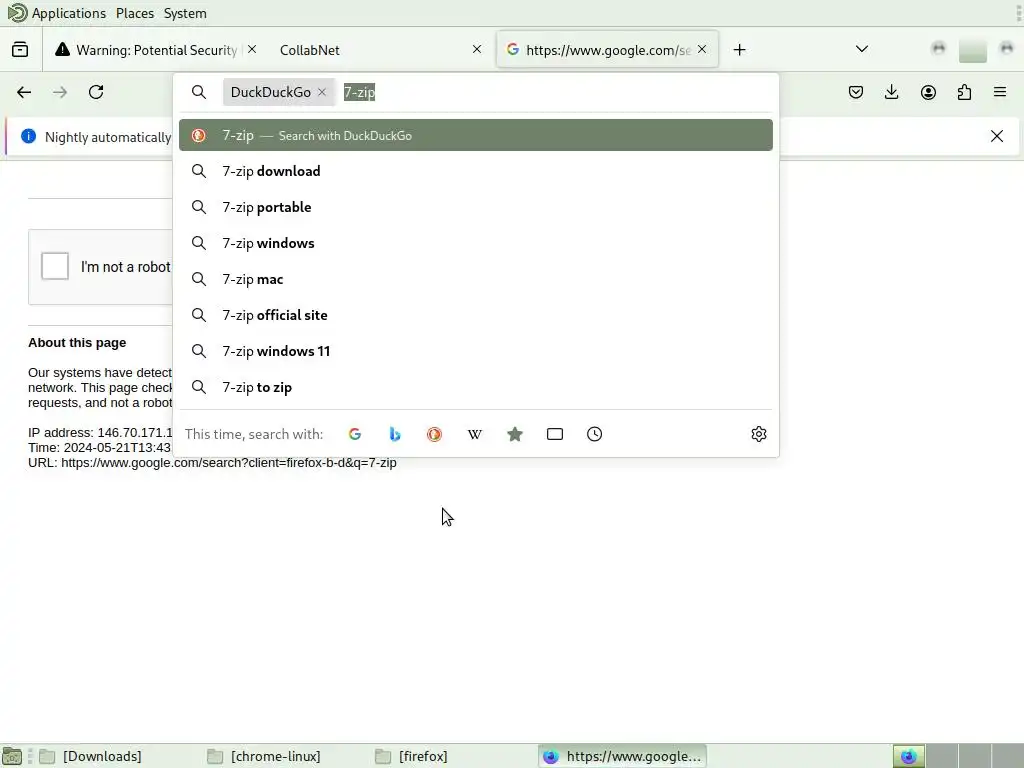This screenshot has height=768, width=1024.
Task: Search this time with Wikipedia
Action: point(475,434)
